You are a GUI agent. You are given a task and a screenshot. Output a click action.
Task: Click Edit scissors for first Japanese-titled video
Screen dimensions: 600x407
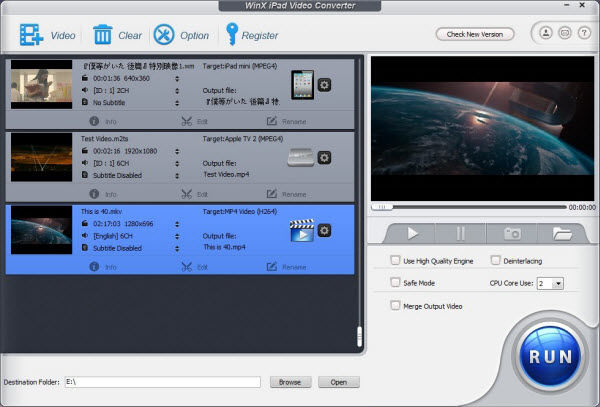pyautogui.click(x=186, y=121)
